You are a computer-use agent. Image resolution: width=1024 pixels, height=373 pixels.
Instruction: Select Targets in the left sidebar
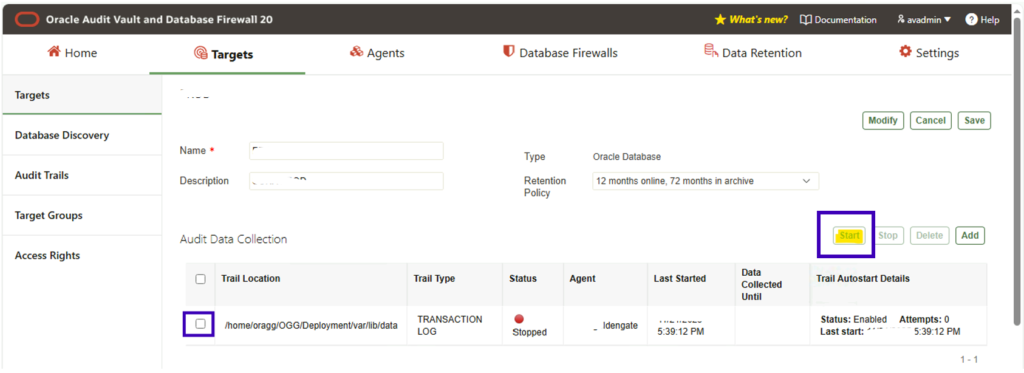[x=82, y=95]
